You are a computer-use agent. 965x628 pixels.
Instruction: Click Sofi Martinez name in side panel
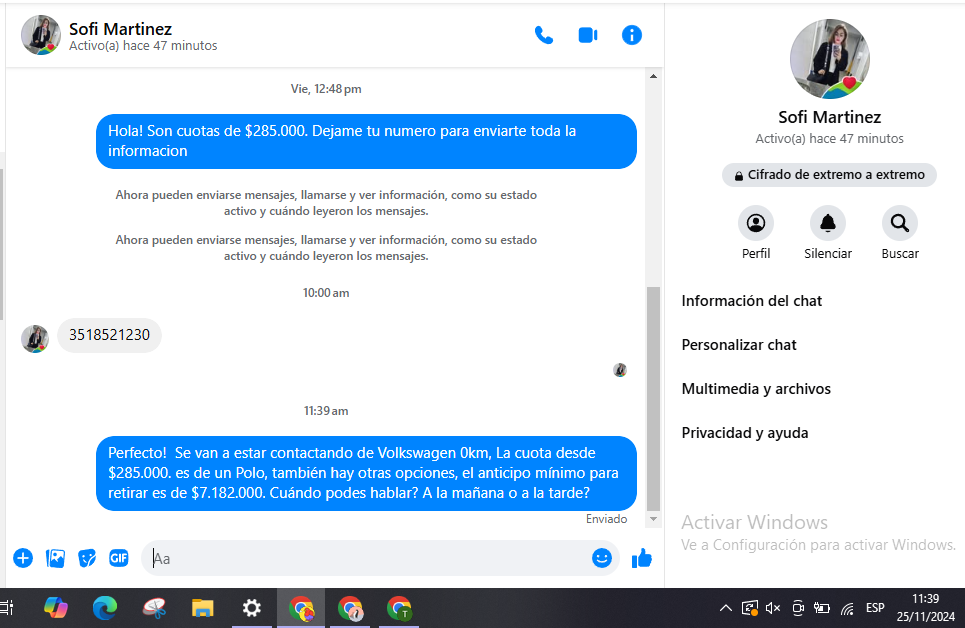coord(829,117)
